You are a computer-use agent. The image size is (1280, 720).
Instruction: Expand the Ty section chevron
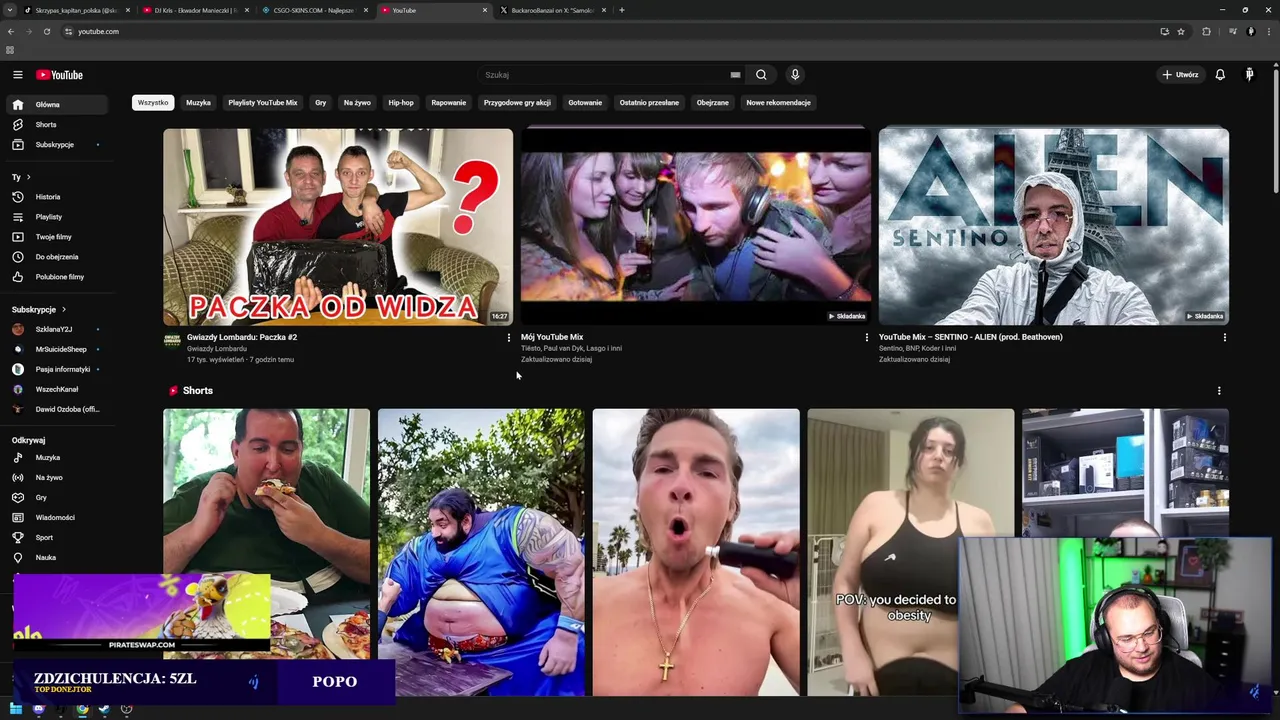tap(28, 177)
